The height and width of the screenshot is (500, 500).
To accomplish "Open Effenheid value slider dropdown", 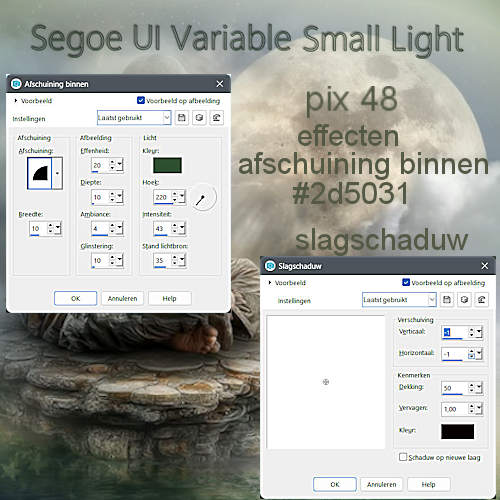I will (x=120, y=165).
